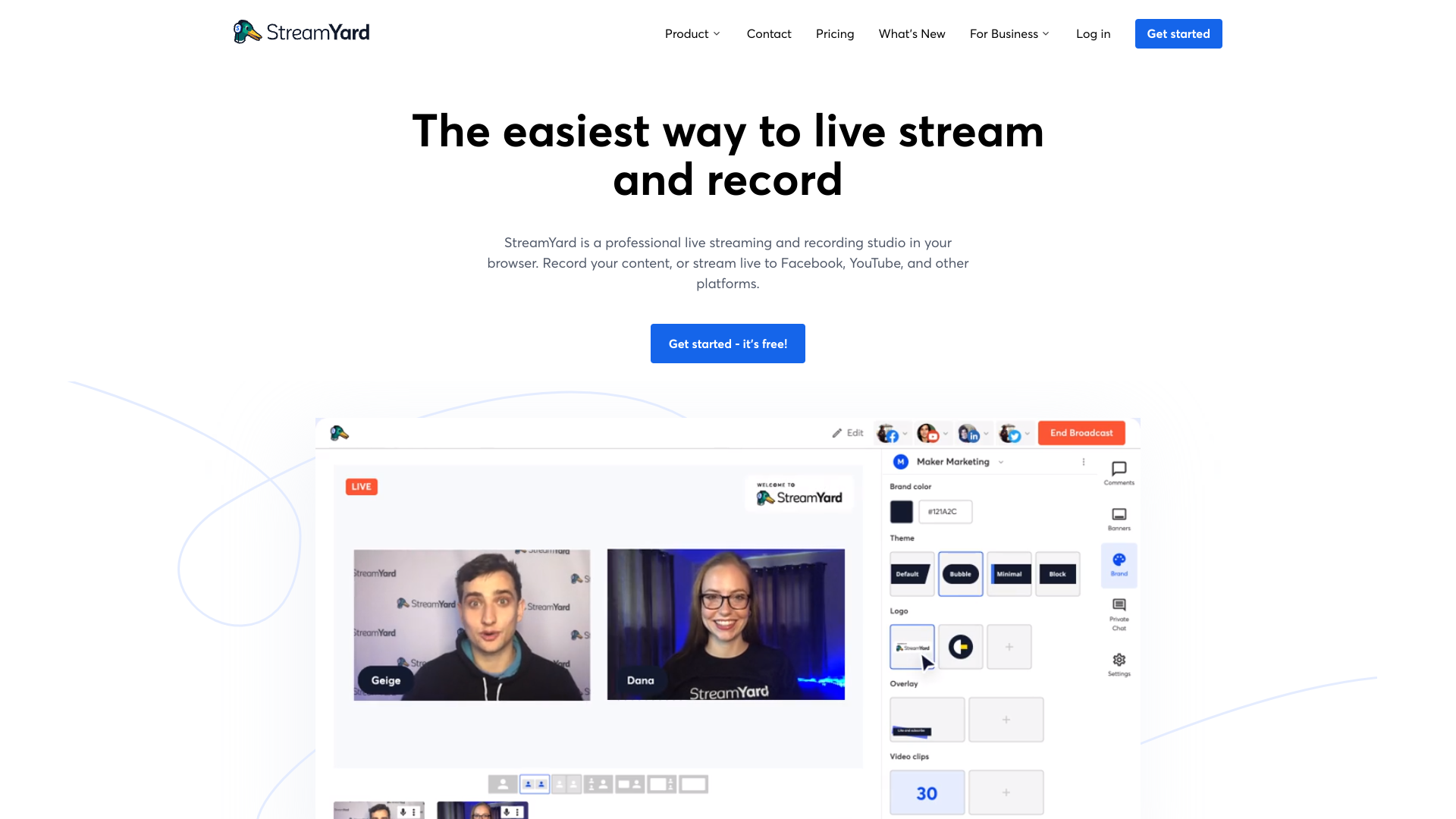Select the Bubble theme option

point(959,573)
